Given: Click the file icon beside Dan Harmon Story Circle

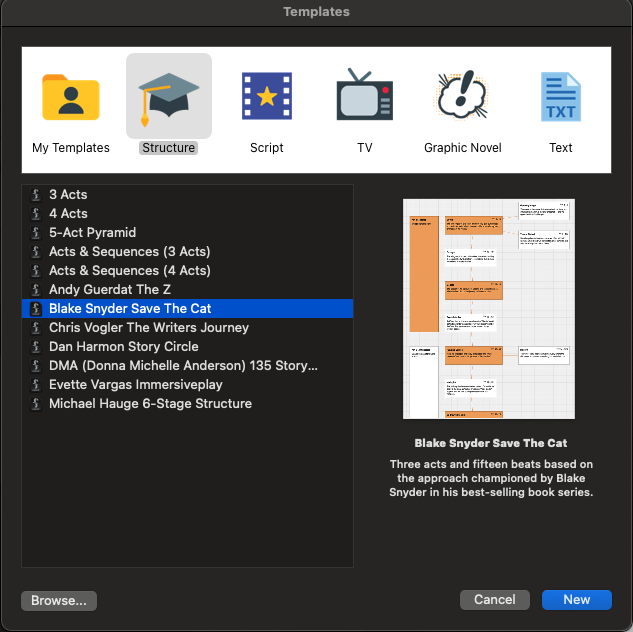Looking at the screenshot, I should click(36, 347).
